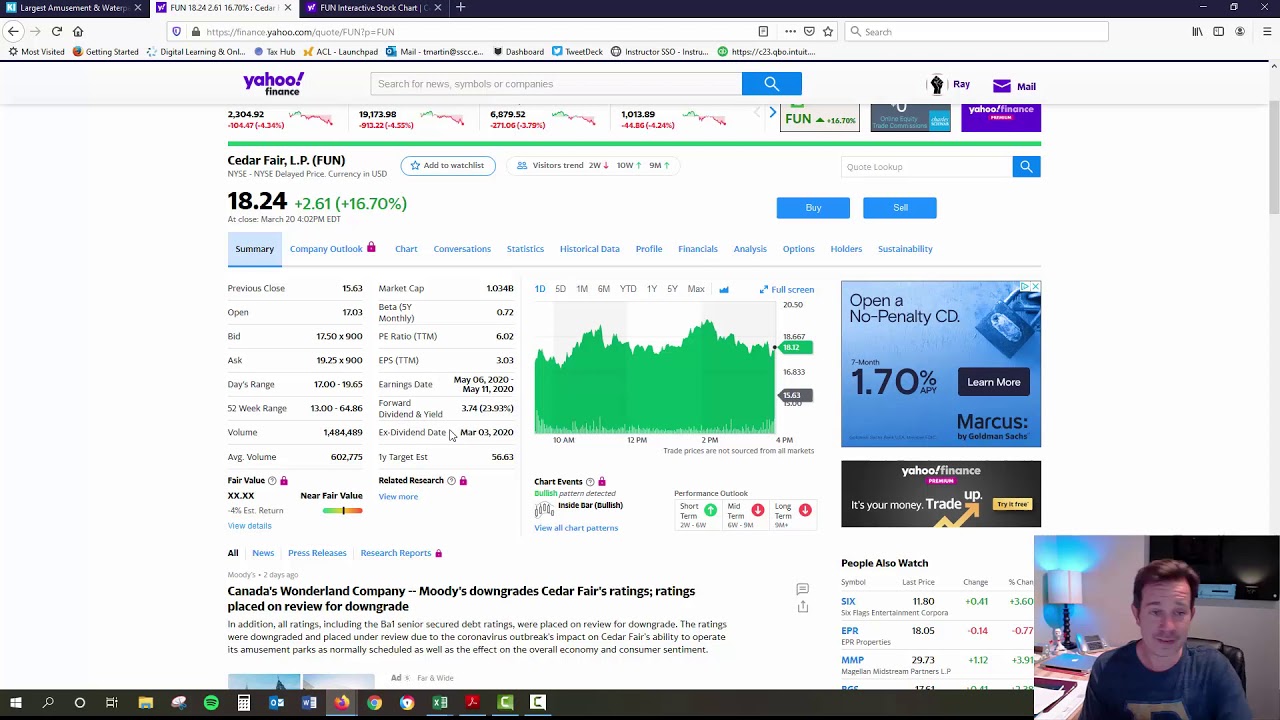Image resolution: width=1280 pixels, height=720 pixels.
Task: Click the news article share icon
Action: click(x=802, y=607)
